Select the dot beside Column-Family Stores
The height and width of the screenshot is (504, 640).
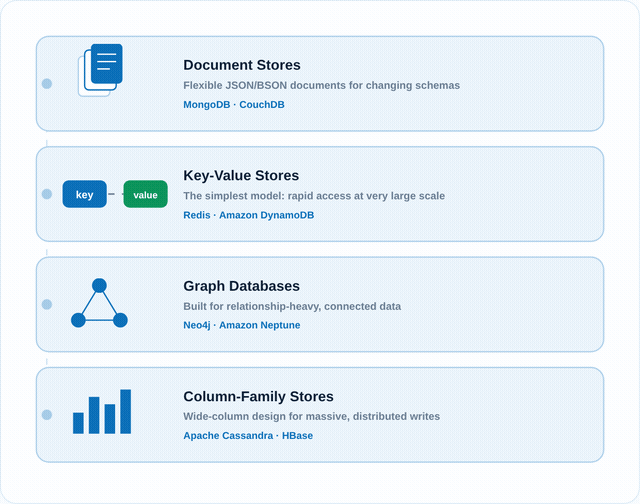click(x=47, y=415)
